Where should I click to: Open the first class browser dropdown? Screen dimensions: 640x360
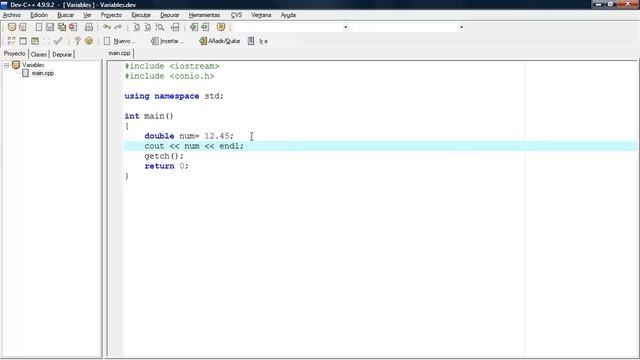tap(345, 27)
